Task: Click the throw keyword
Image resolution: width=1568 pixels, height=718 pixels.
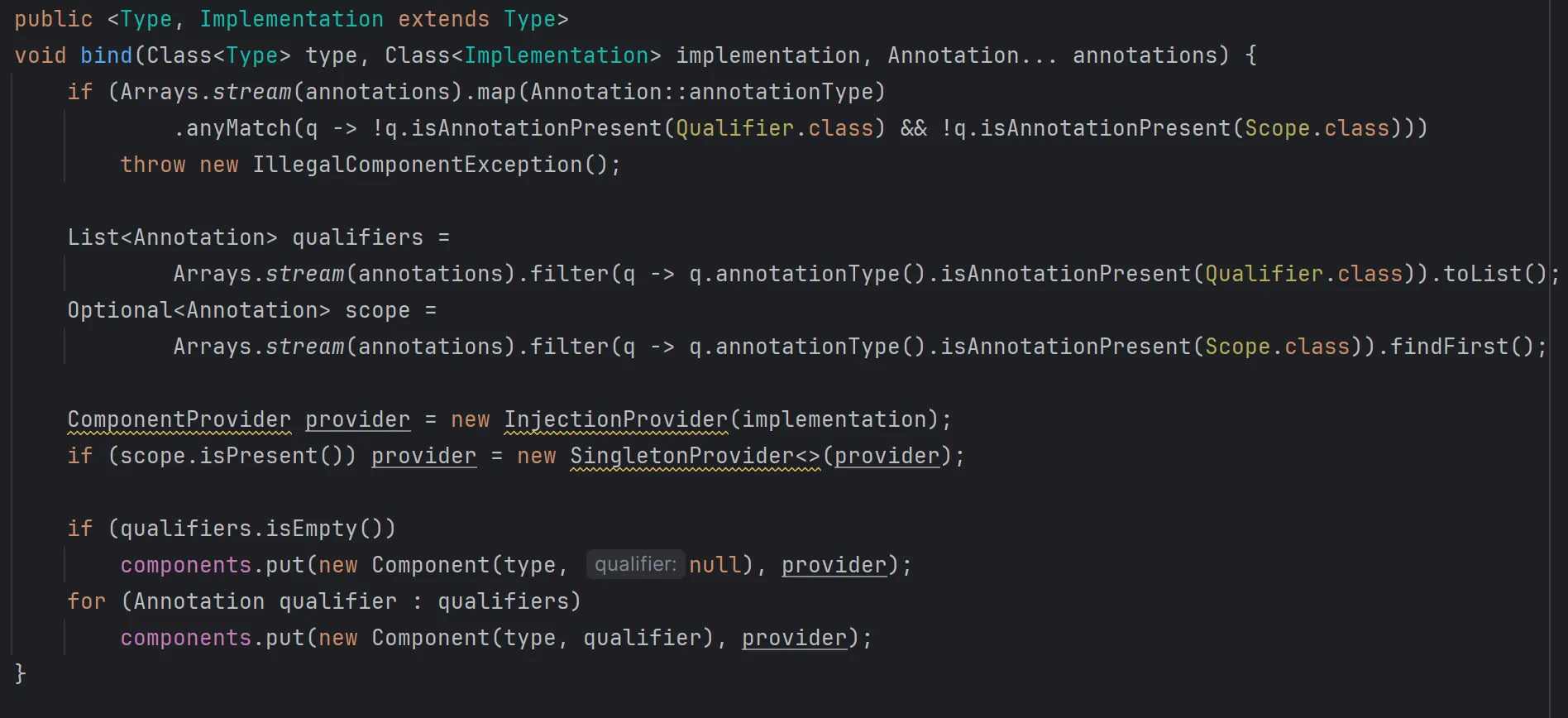Action: 152,165
